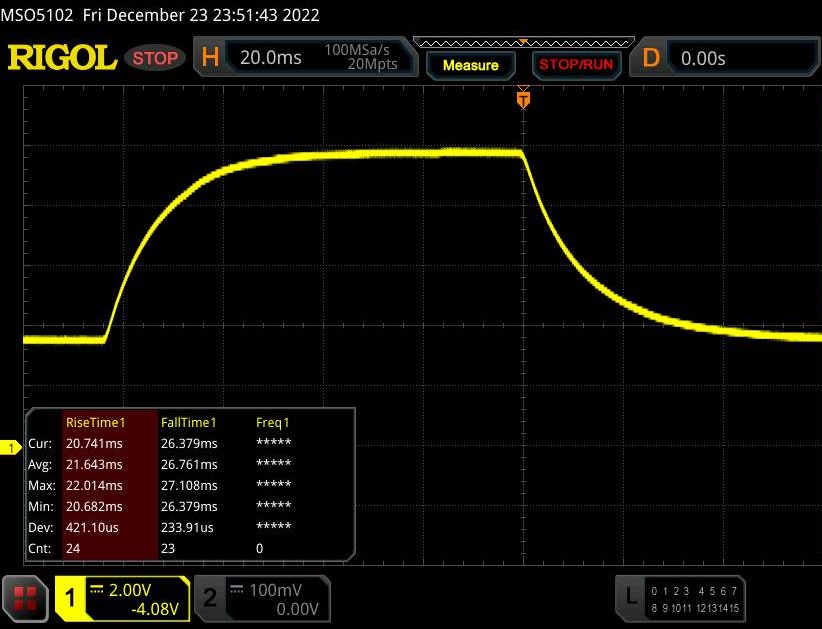Select the Freq1 measurement column header
The image size is (822, 629).
tap(272, 422)
